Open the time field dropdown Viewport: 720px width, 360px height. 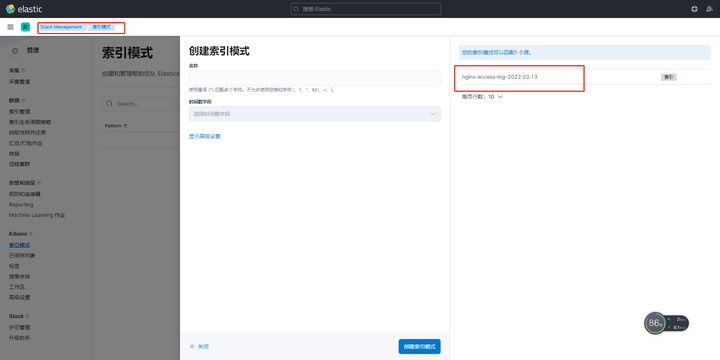coord(315,114)
